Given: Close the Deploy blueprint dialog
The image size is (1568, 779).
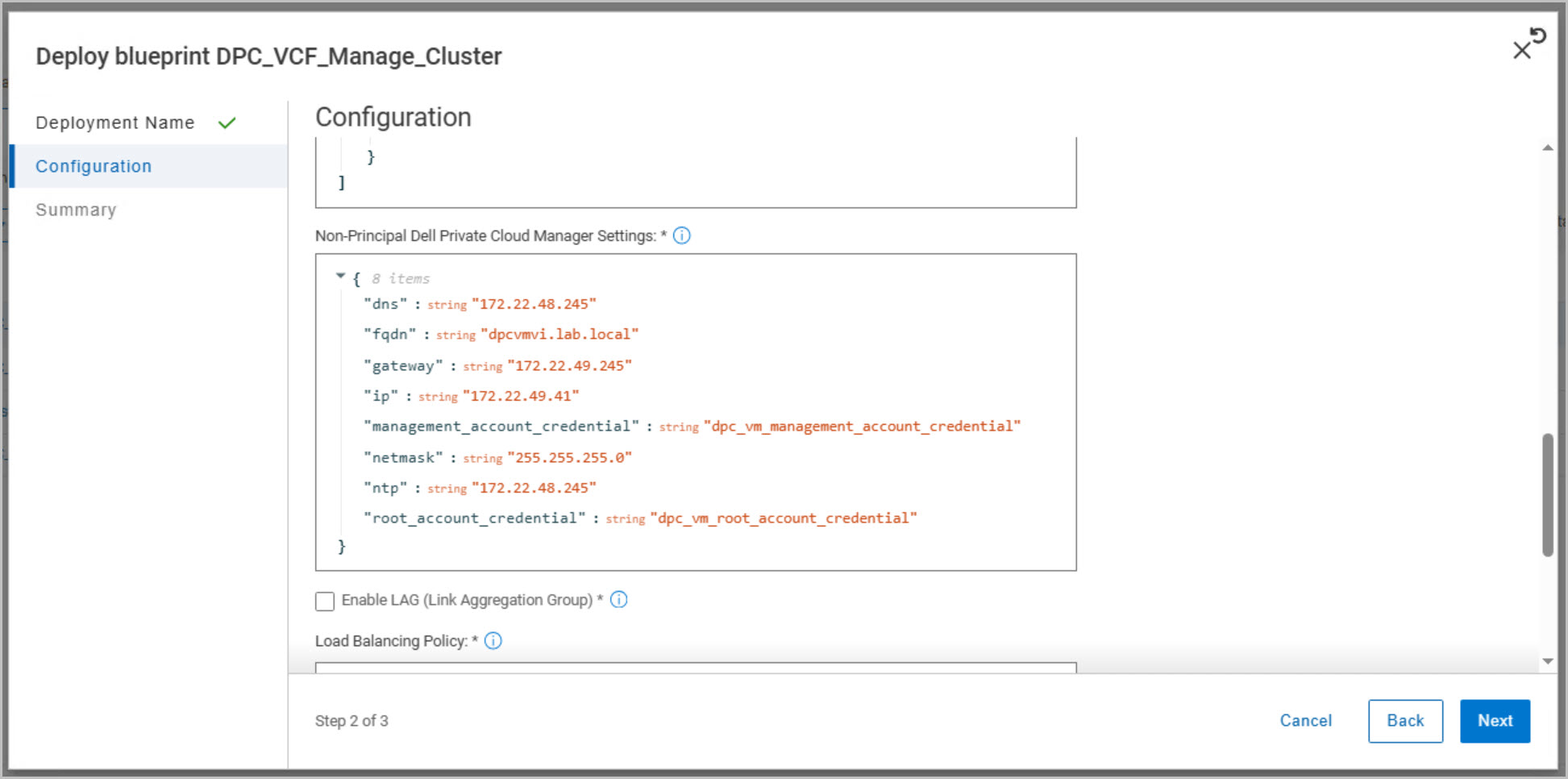Looking at the screenshot, I should pos(1521,51).
